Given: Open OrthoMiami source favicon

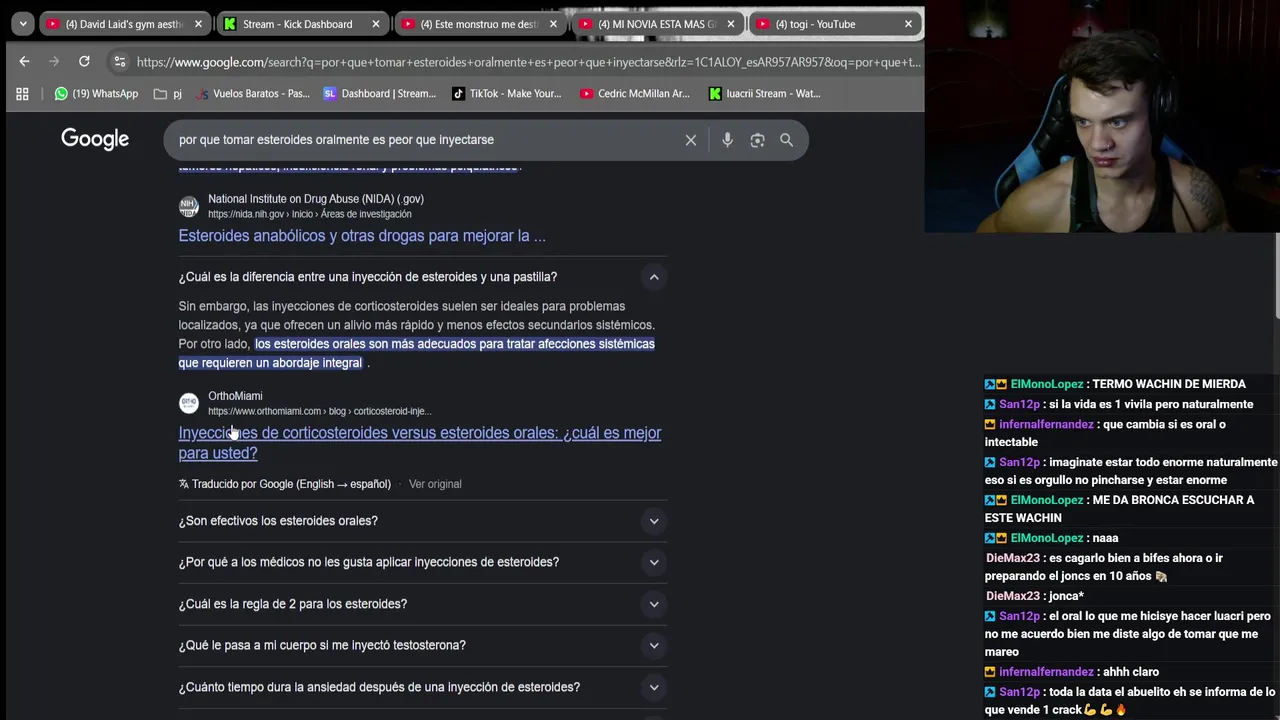Looking at the screenshot, I should pos(189,403).
